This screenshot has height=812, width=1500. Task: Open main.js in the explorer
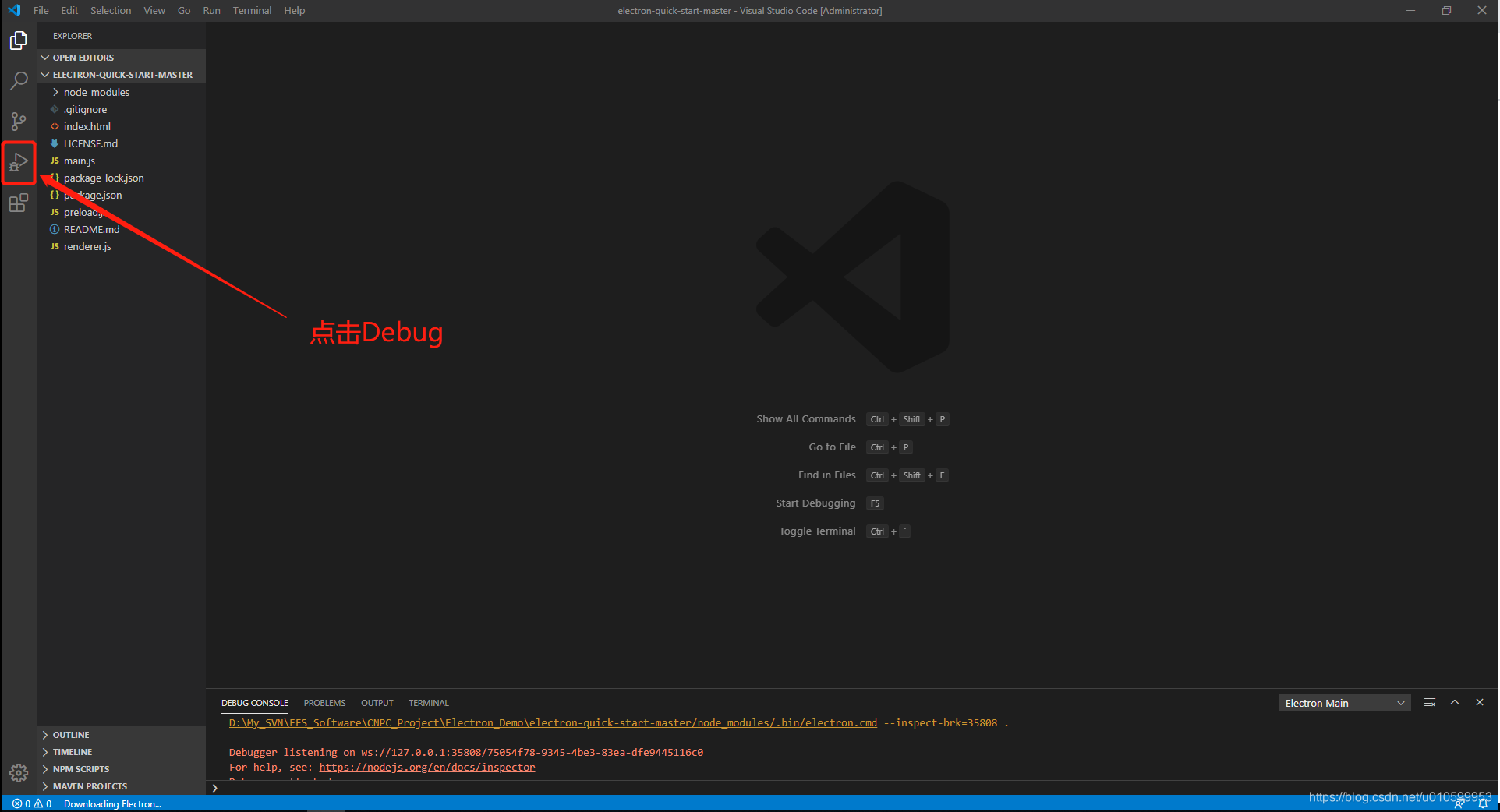[122, 161]
